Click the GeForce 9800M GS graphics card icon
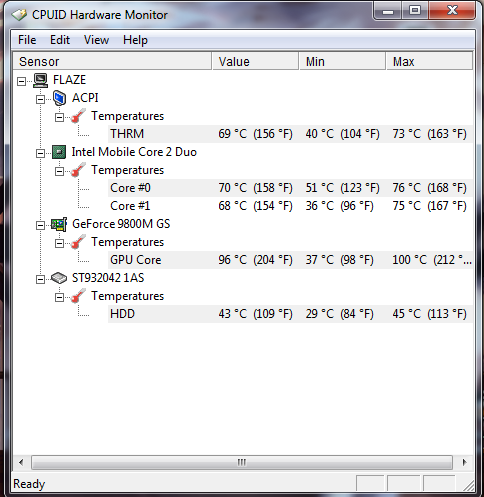Viewport: 484px width, 497px height. tap(59, 224)
